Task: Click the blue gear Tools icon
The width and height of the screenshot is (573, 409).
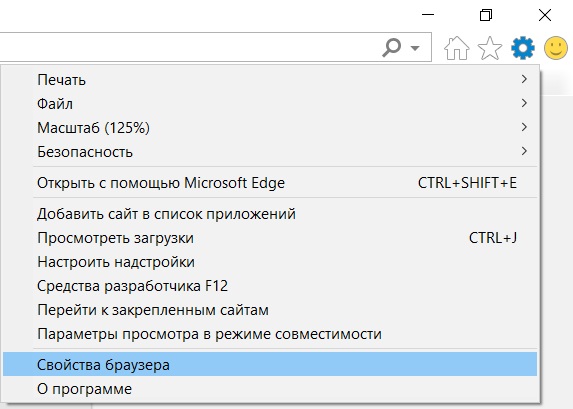Action: tap(523, 48)
